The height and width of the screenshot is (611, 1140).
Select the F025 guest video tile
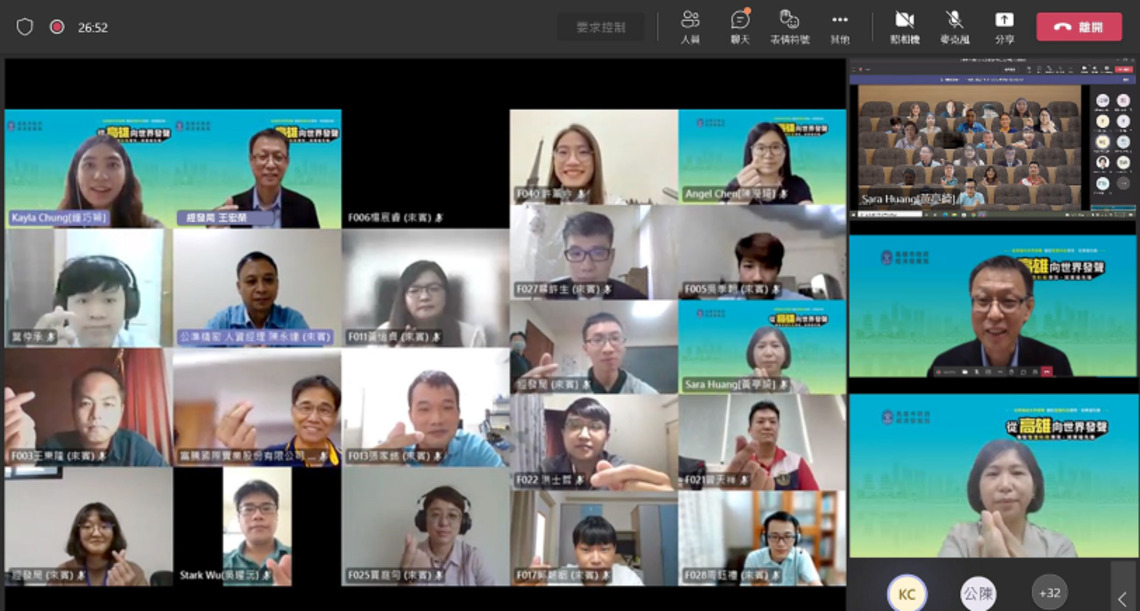point(425,527)
